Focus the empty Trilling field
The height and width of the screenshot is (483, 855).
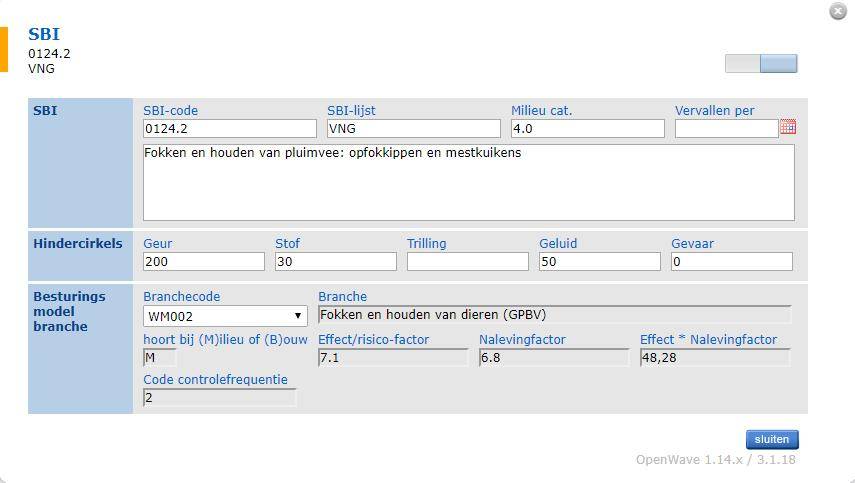tap(467, 262)
